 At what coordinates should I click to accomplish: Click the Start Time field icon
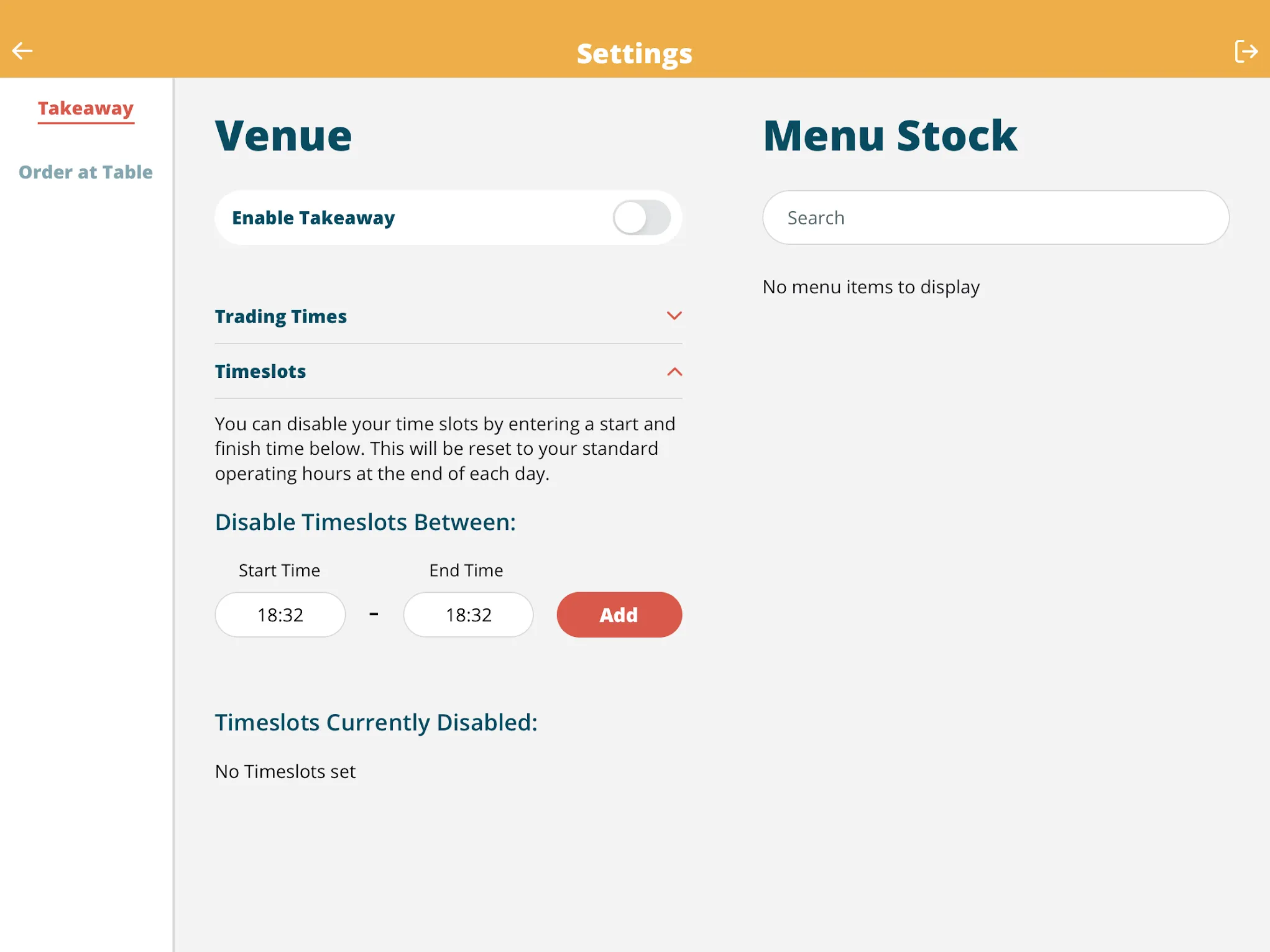click(280, 614)
